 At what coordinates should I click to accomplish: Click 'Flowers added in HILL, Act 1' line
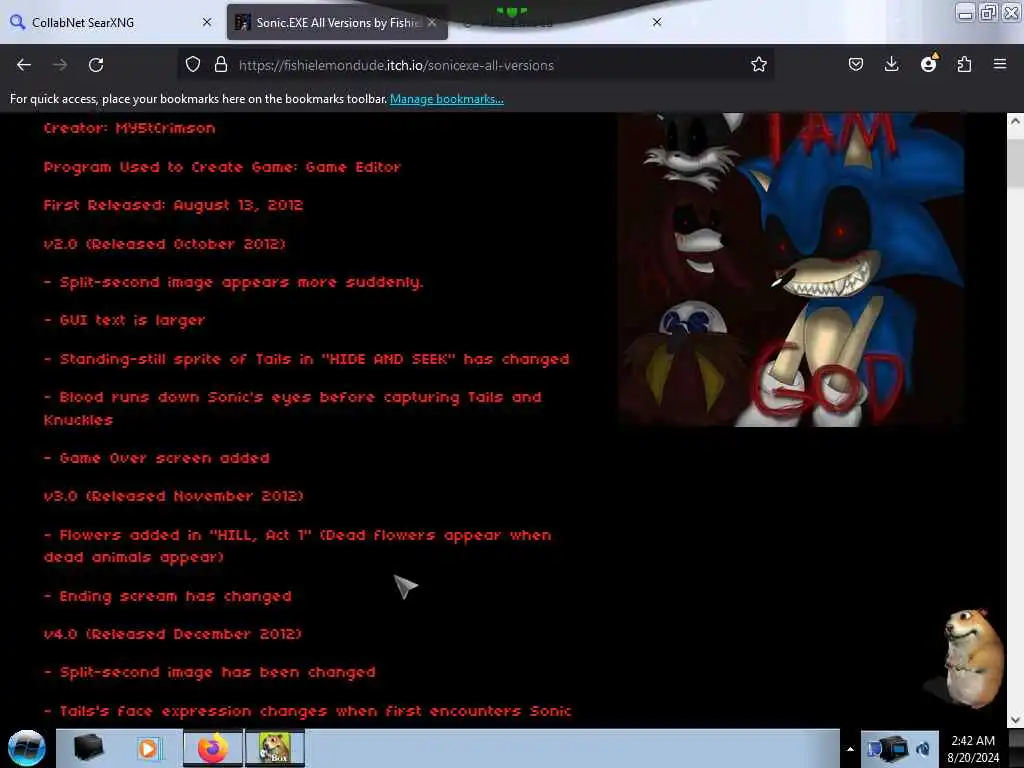point(298,546)
